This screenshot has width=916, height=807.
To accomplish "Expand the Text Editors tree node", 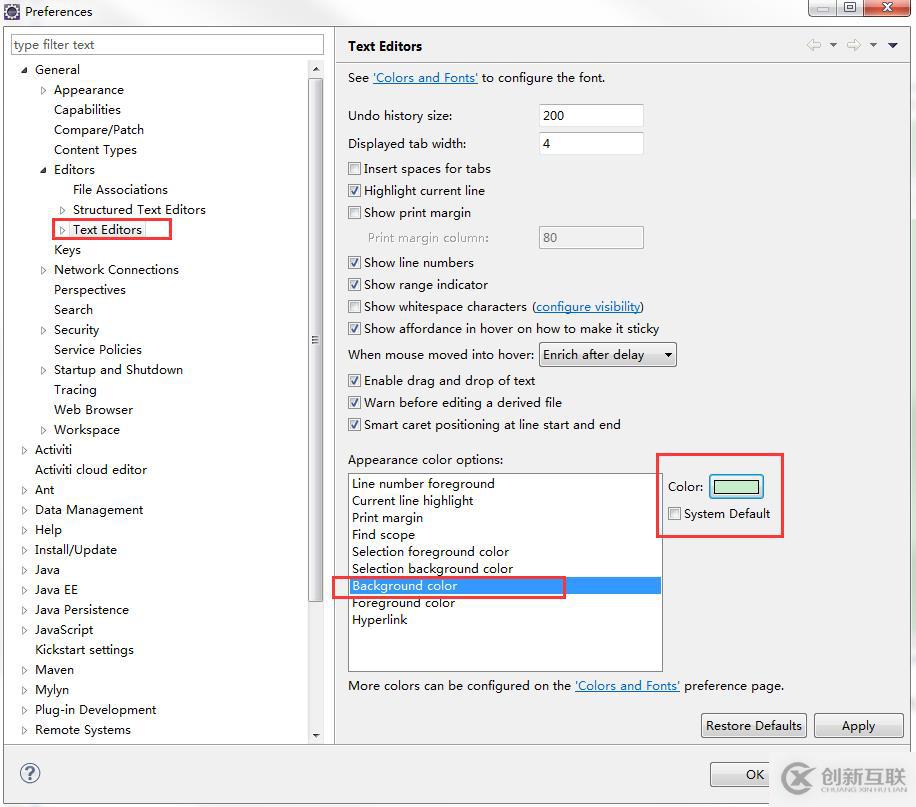I will click(x=63, y=230).
